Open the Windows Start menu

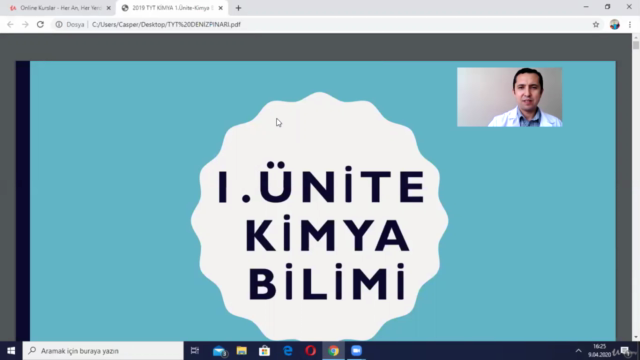[11, 351]
